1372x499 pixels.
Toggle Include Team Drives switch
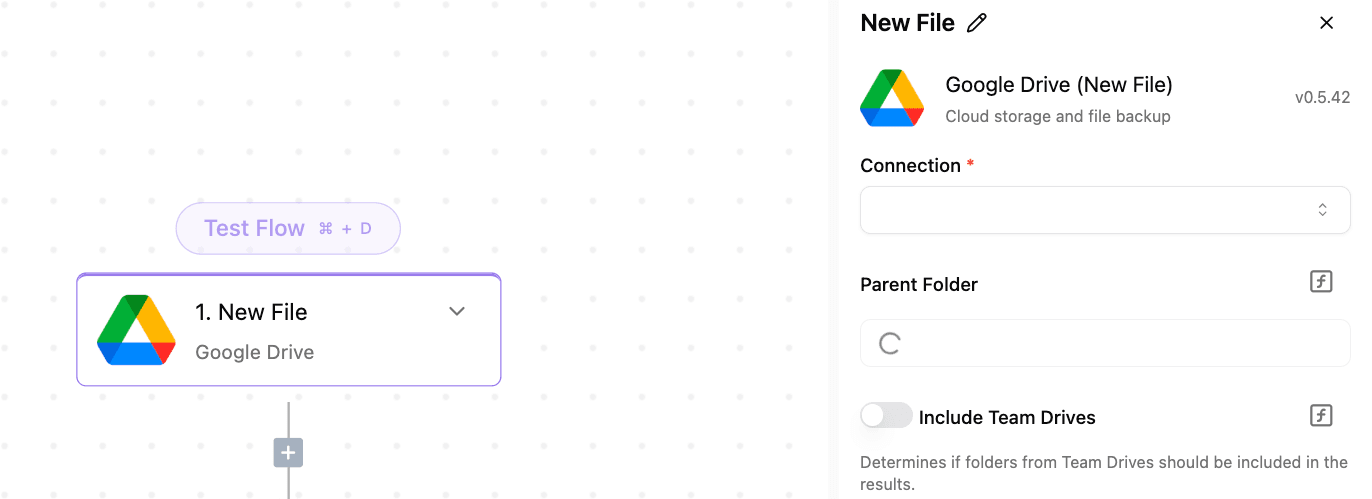pos(887,415)
